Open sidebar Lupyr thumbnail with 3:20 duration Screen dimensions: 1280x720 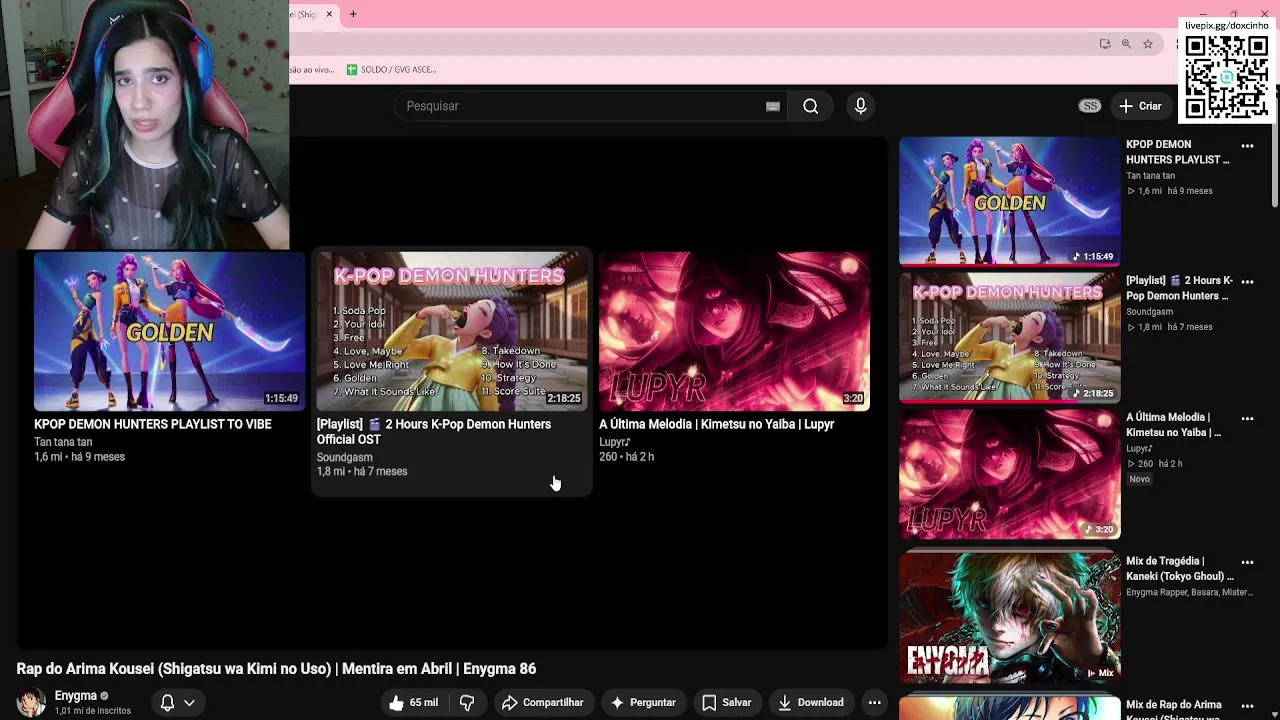point(1010,475)
